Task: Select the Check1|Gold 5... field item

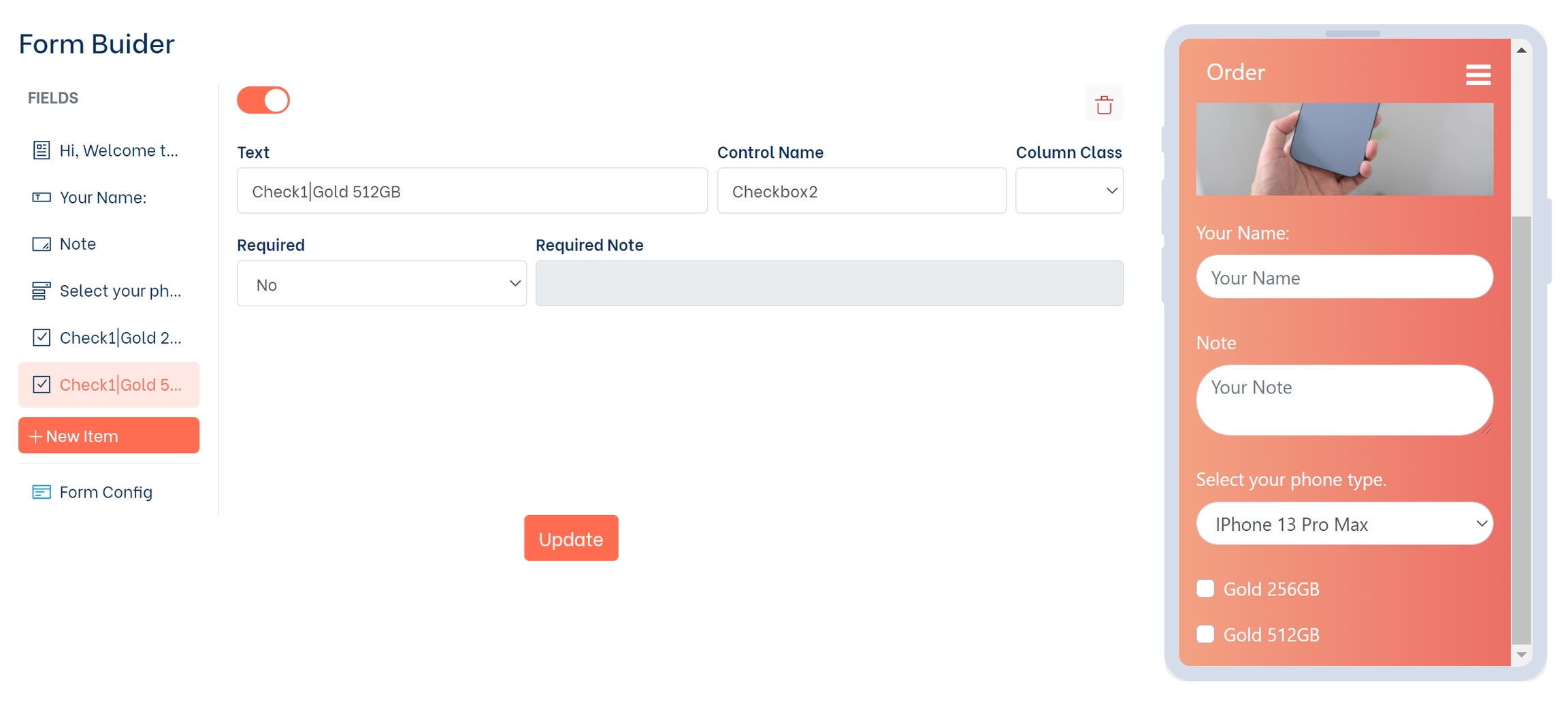Action: (120, 385)
